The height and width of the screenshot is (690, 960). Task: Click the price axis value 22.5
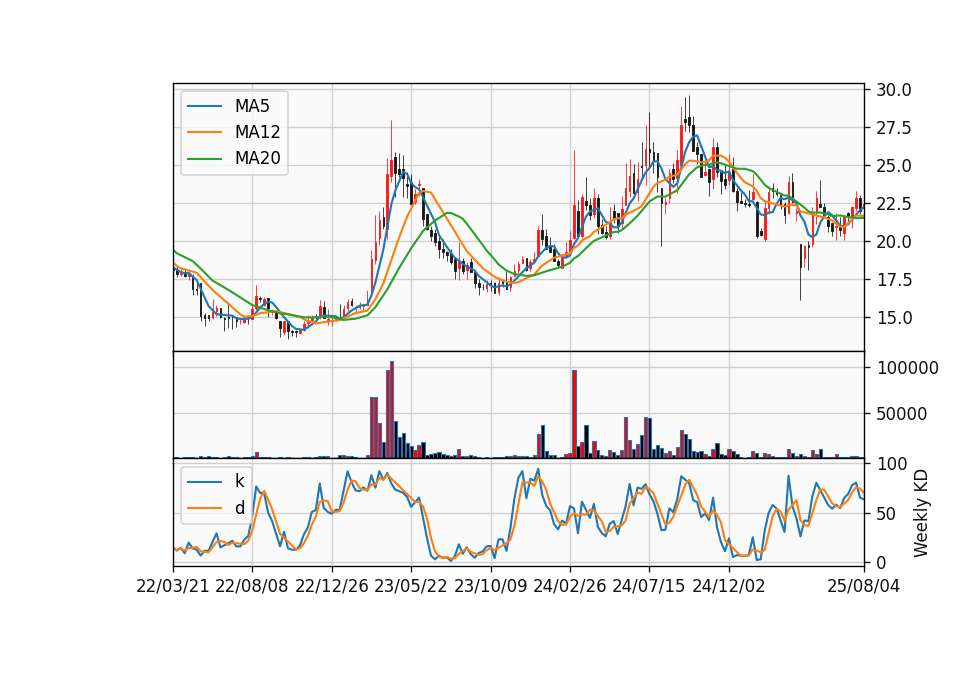click(894, 204)
